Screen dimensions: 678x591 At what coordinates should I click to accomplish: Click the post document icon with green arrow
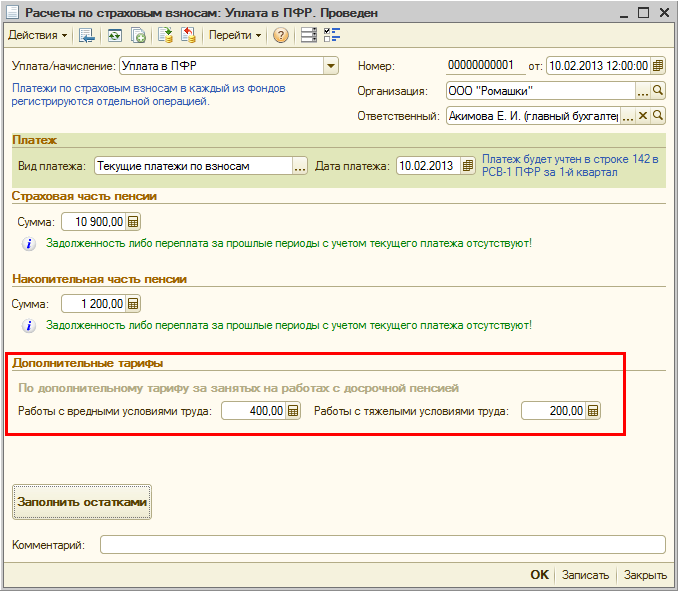(x=165, y=35)
